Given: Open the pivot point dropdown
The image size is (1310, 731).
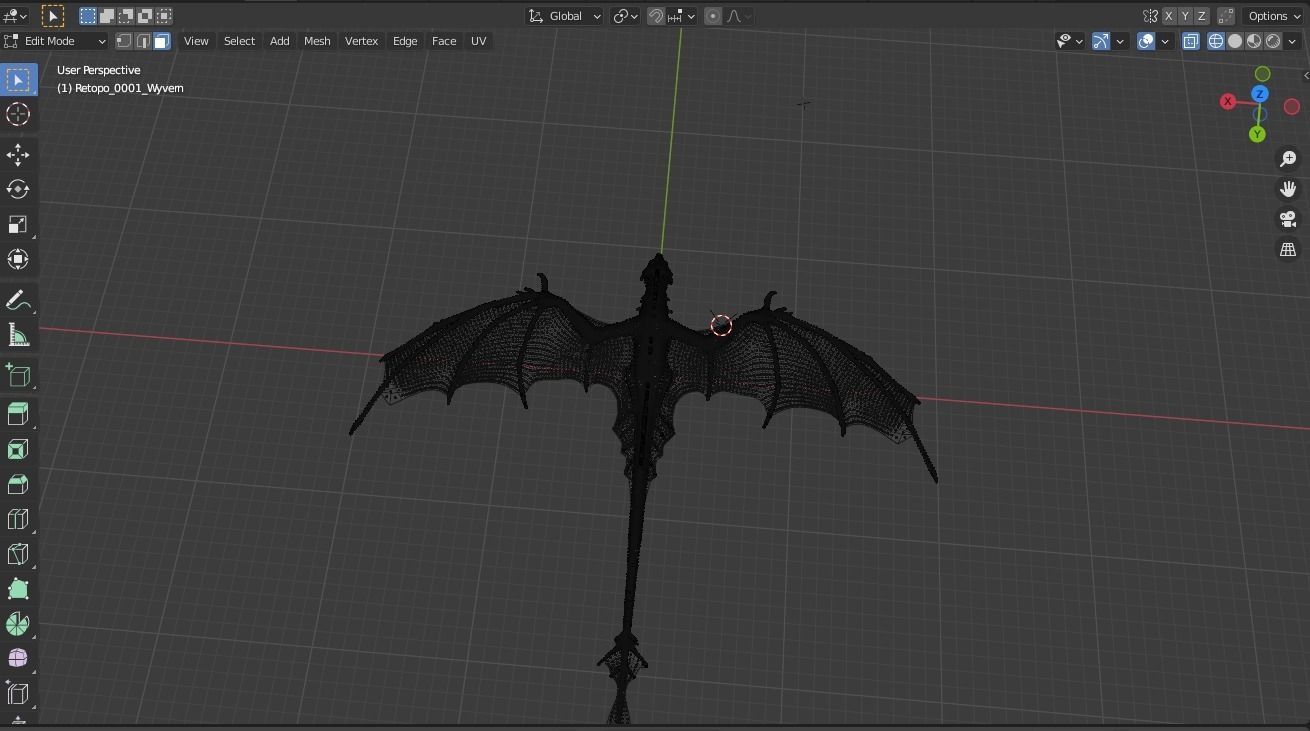Looking at the screenshot, I should [x=626, y=16].
